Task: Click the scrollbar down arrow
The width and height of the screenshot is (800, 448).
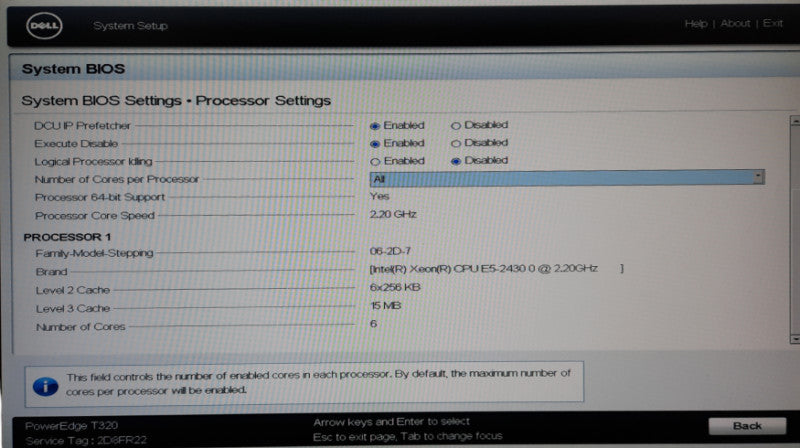Action: (795, 339)
